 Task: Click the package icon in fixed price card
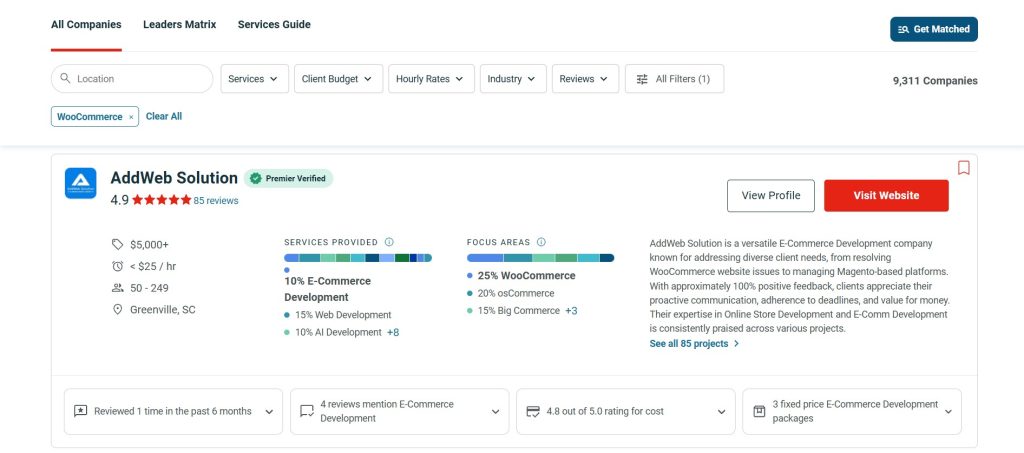[759, 411]
